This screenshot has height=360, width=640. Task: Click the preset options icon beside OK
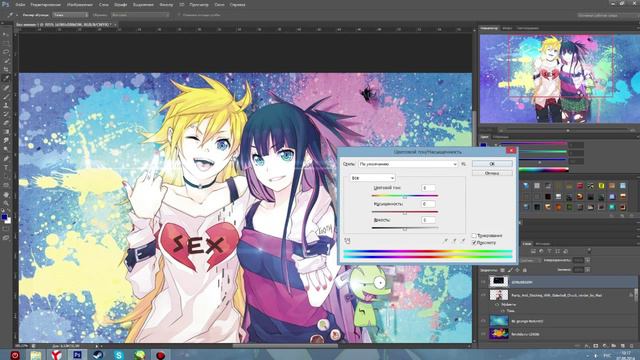coord(464,164)
